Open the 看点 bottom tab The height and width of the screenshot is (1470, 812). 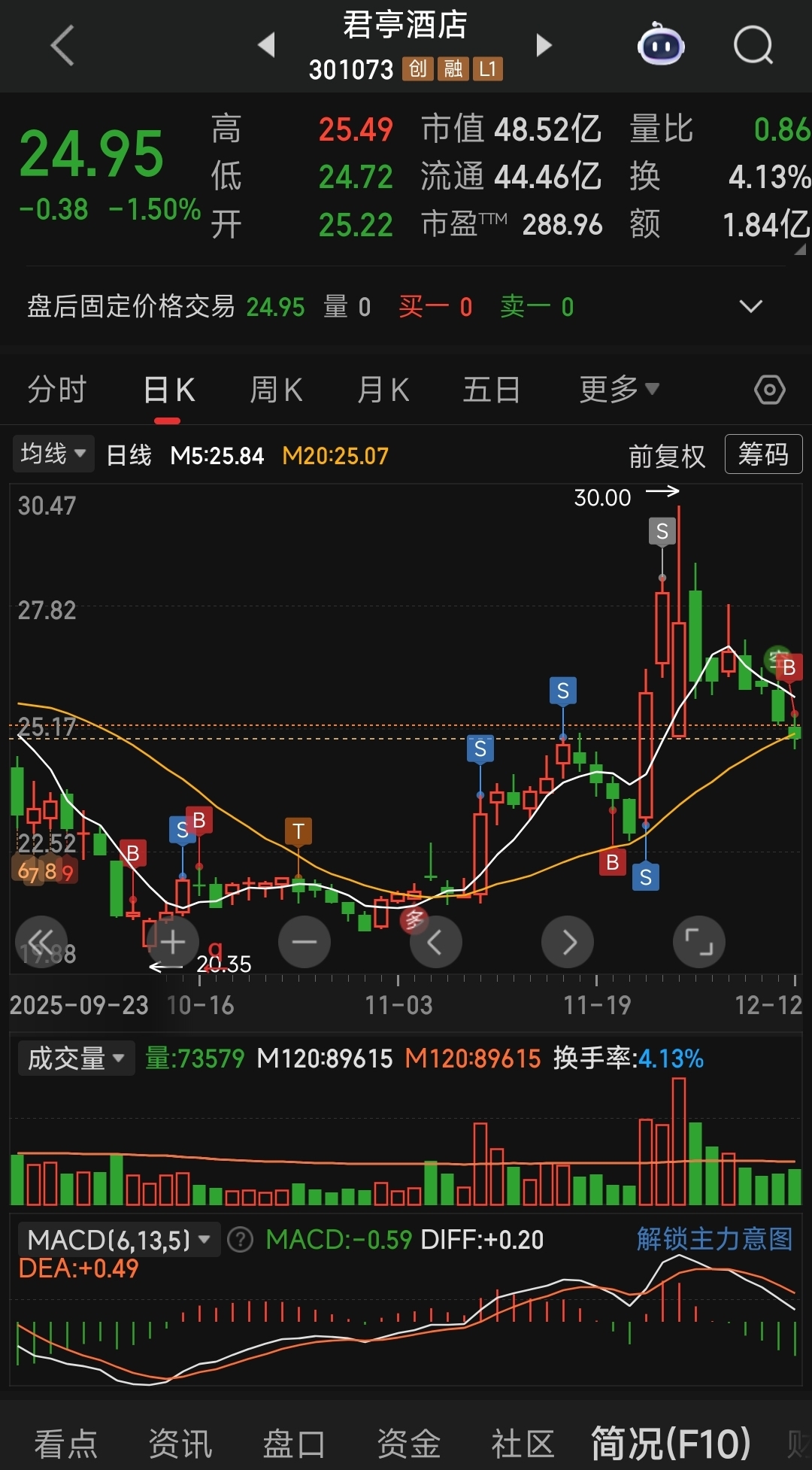click(66, 1444)
